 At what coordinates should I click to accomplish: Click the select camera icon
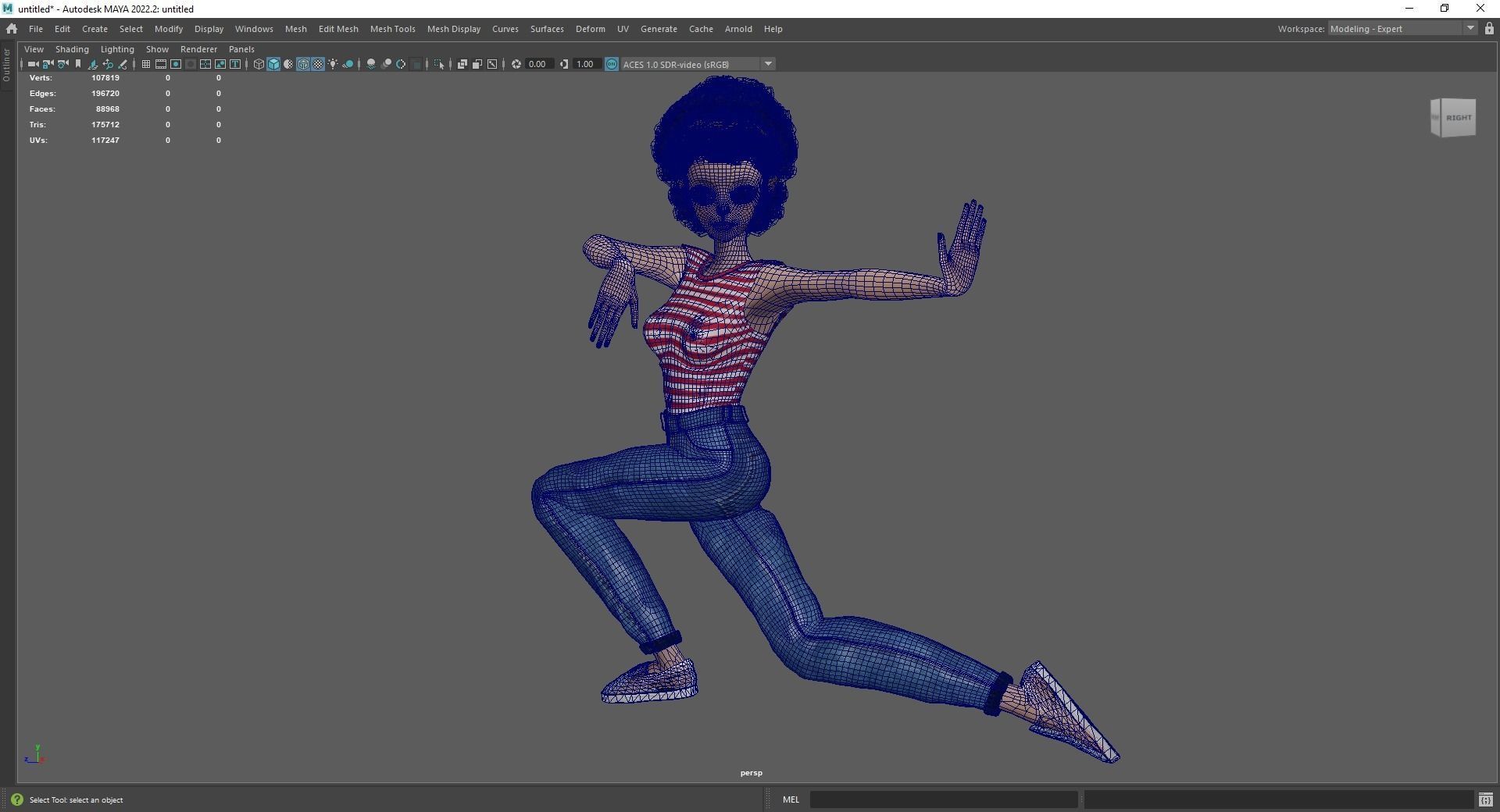point(33,64)
